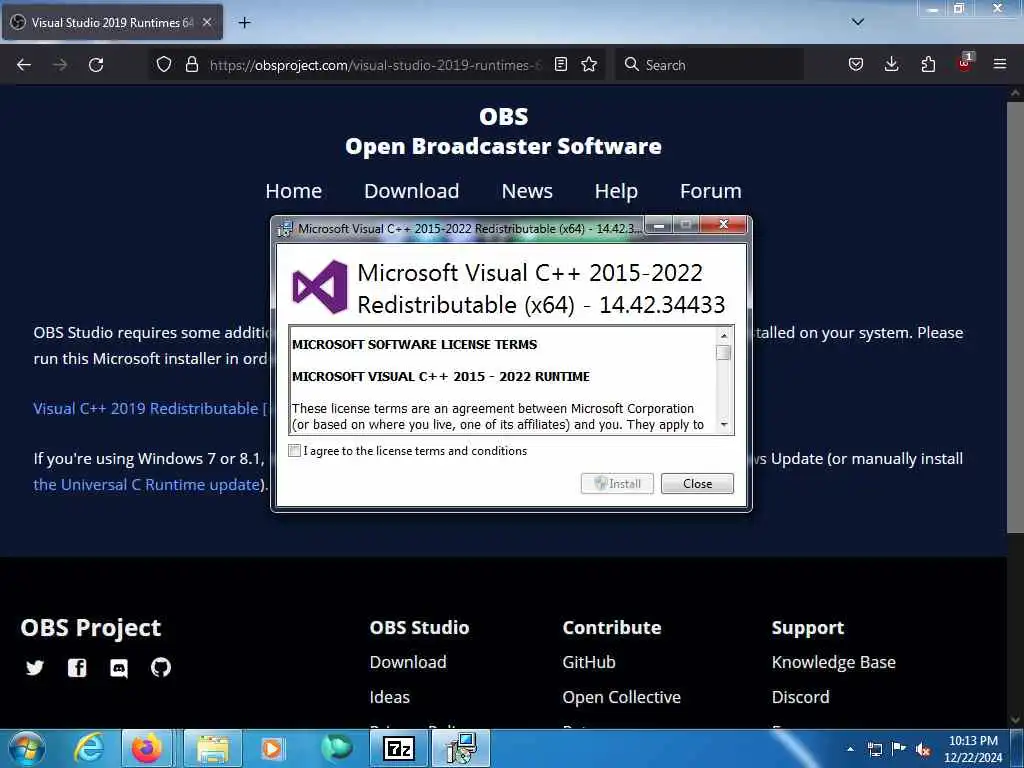Click the address bar URL field
1024x768 pixels.
(376, 65)
